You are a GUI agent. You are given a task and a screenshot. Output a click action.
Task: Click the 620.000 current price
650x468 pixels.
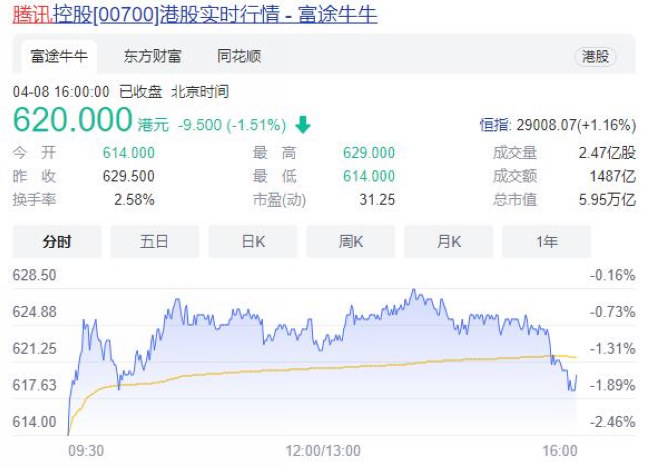pos(73,119)
